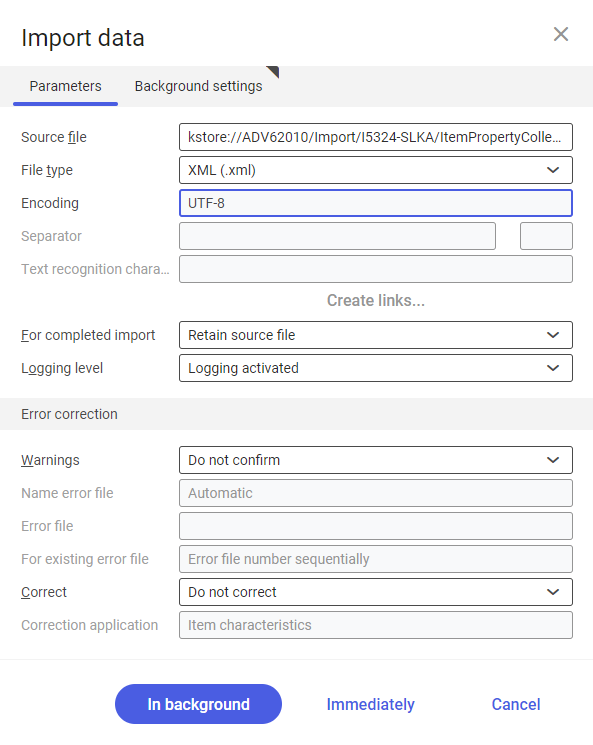Click into the Encoding UTF-8 field
Image resolution: width=593 pixels, height=745 pixels.
pos(376,203)
